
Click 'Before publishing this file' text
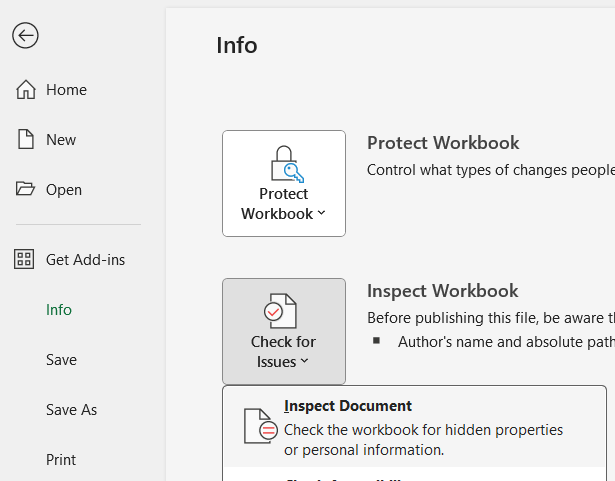point(491,318)
